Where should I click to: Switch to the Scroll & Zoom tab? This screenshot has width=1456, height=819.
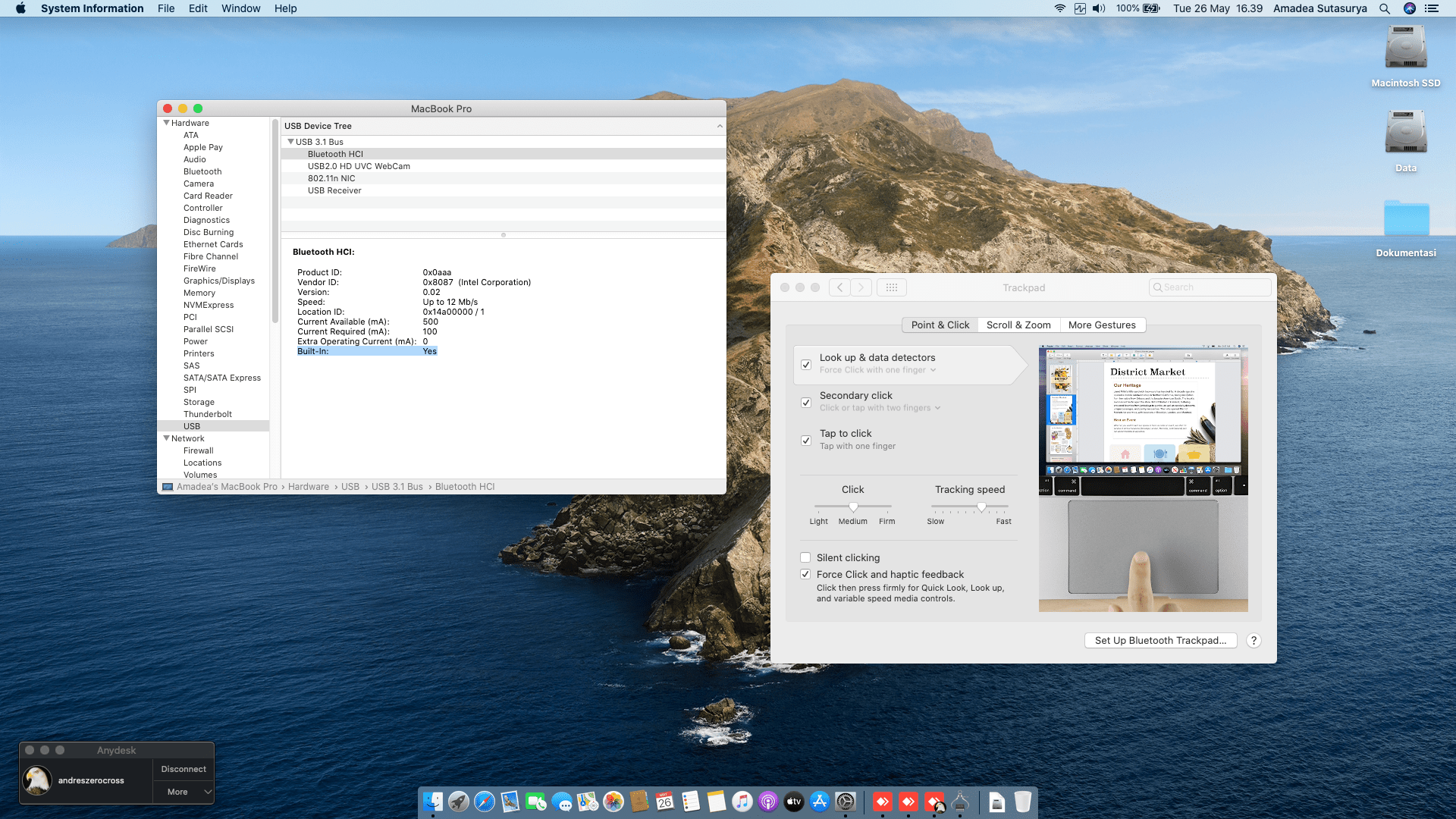[1018, 325]
